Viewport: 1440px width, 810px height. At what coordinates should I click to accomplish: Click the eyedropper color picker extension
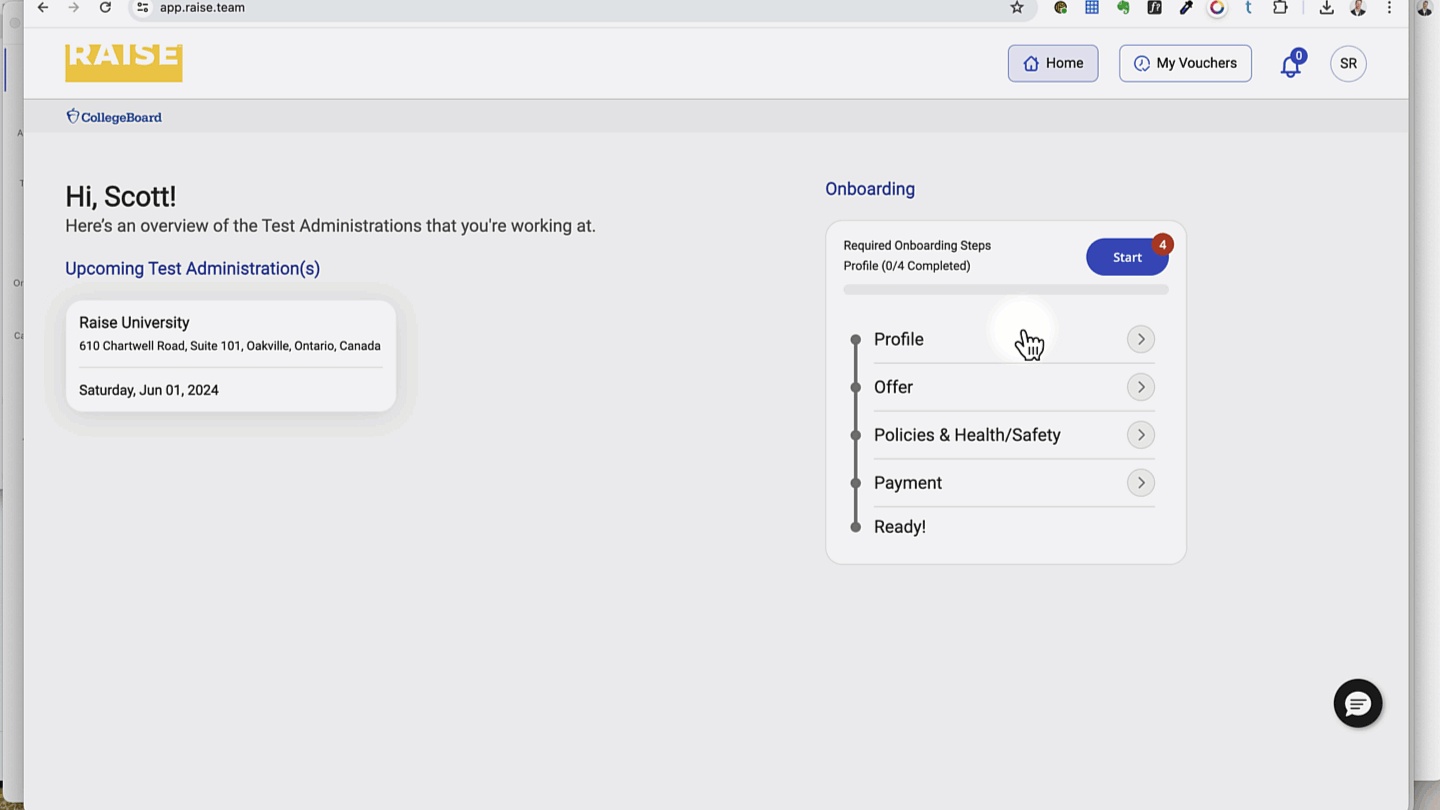pyautogui.click(x=1186, y=8)
